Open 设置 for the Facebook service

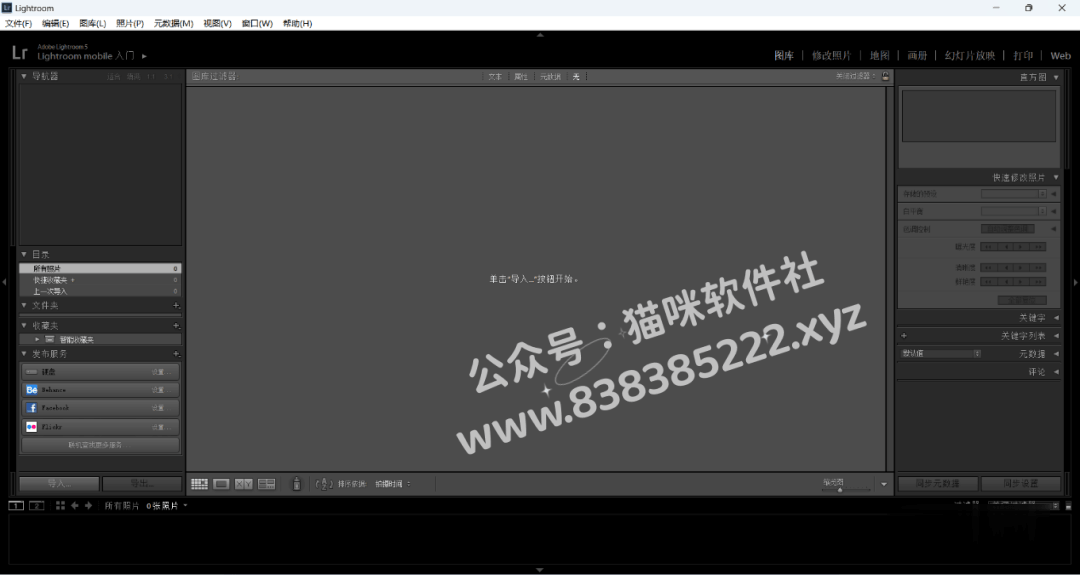click(161, 408)
